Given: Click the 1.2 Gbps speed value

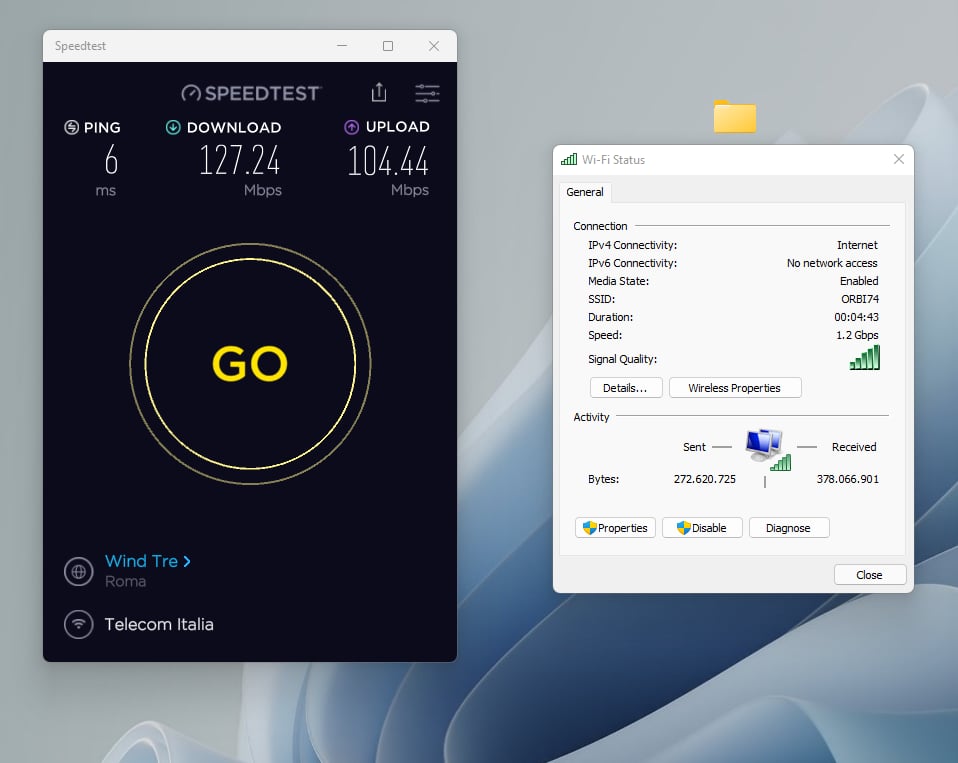Looking at the screenshot, I should 857,335.
